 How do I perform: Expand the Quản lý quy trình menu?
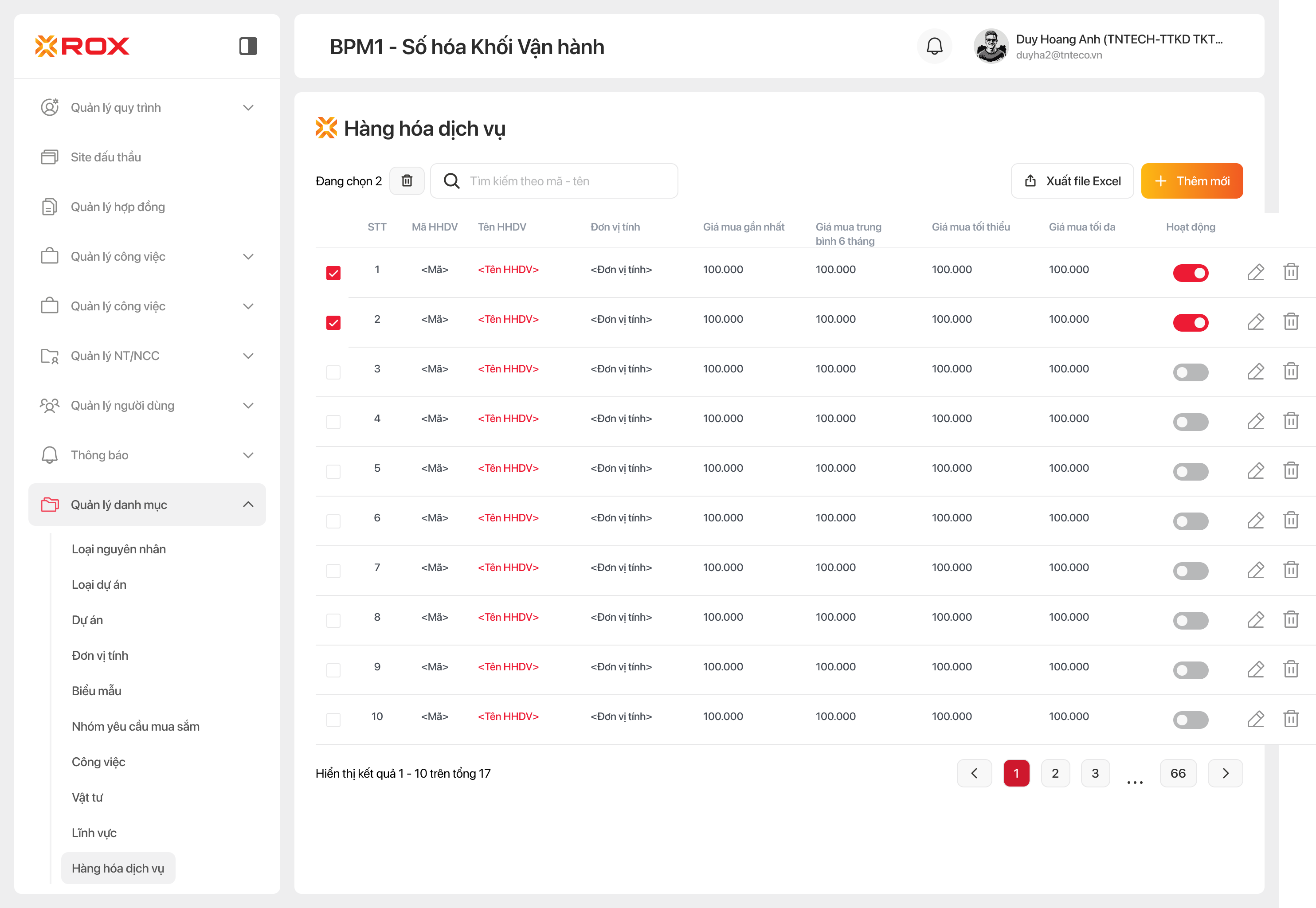(248, 108)
